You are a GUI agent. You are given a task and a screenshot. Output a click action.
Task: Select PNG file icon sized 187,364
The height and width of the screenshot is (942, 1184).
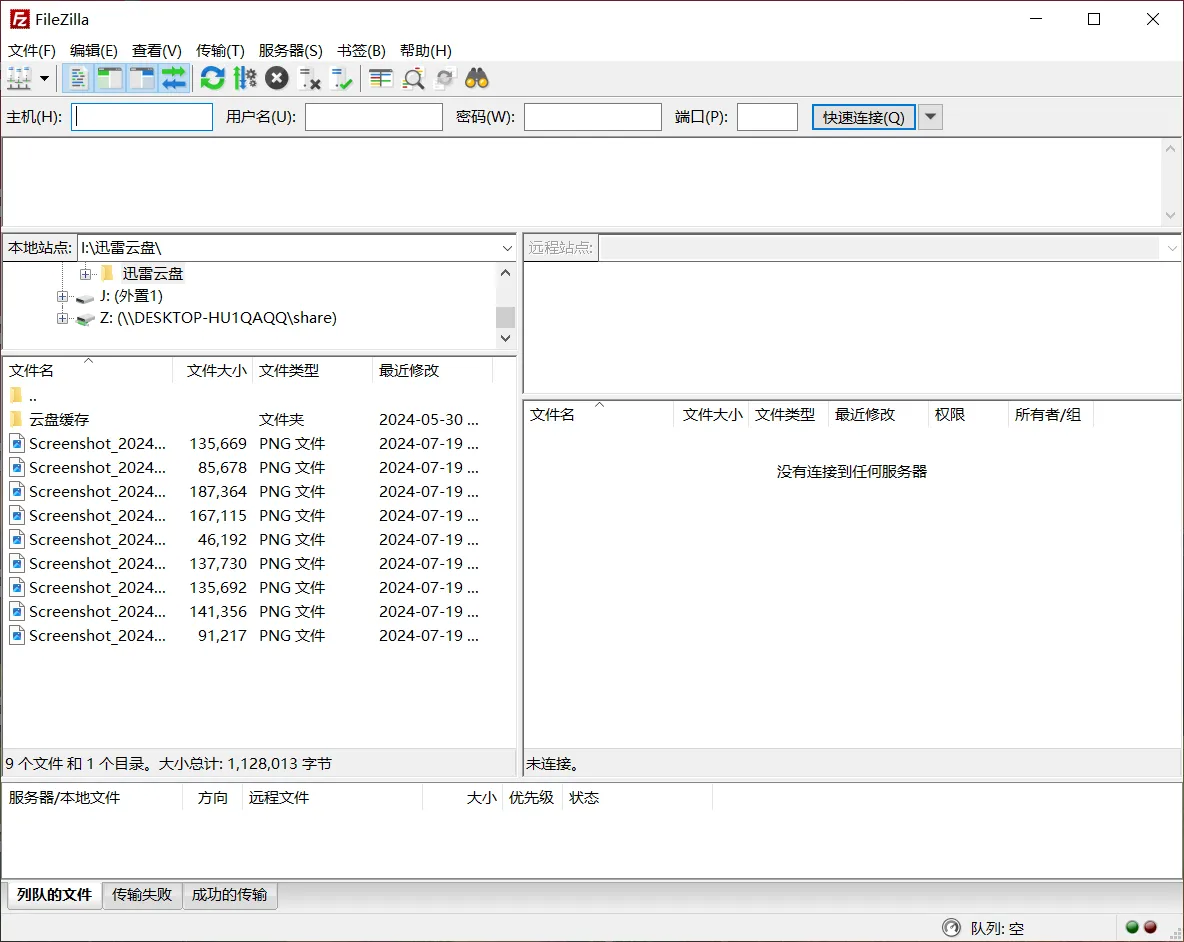click(x=17, y=491)
